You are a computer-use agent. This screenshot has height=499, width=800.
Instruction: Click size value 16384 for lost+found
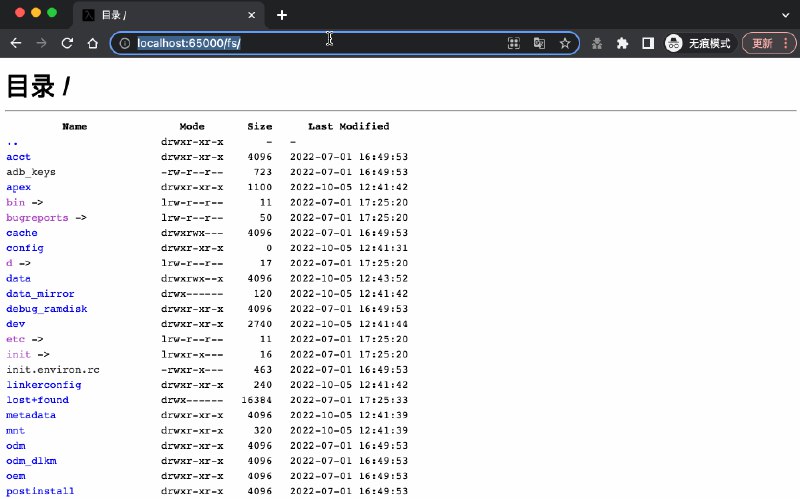(x=257, y=400)
